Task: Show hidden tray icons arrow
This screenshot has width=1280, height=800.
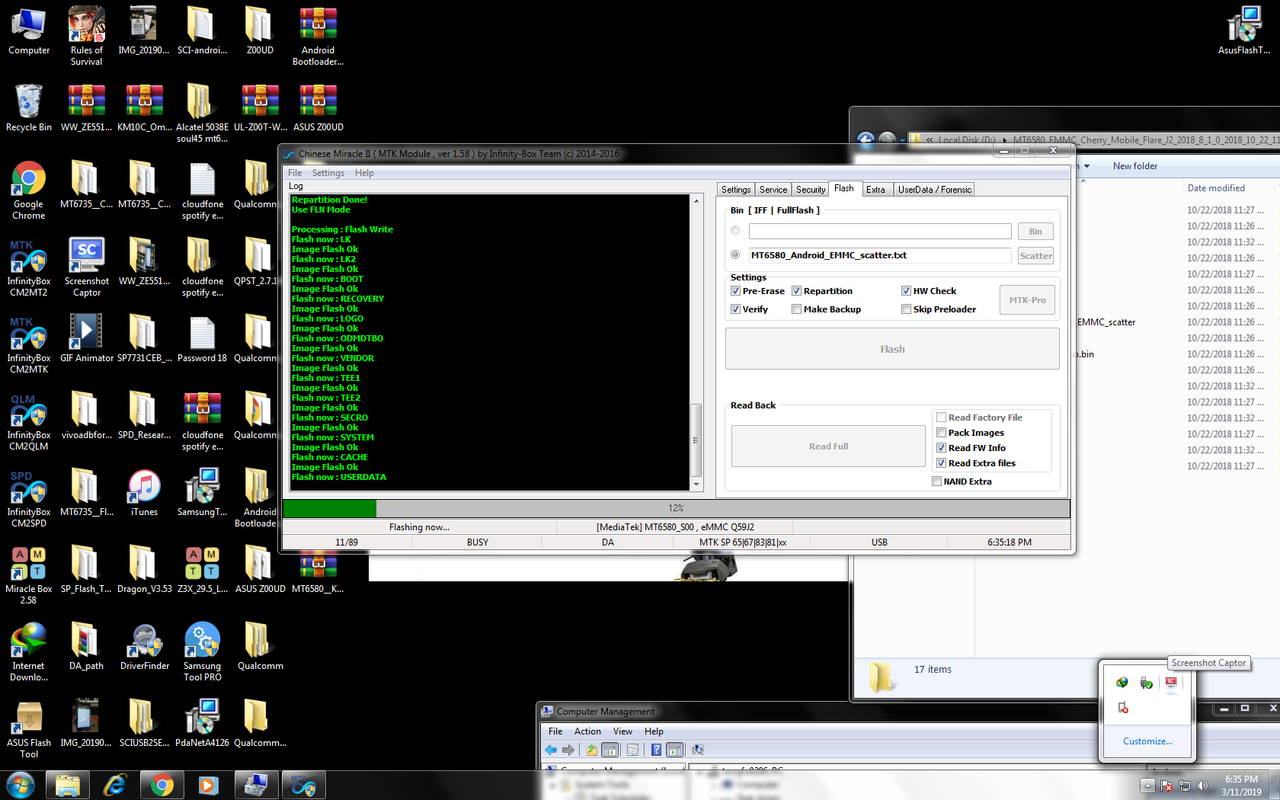Action: (1148, 786)
